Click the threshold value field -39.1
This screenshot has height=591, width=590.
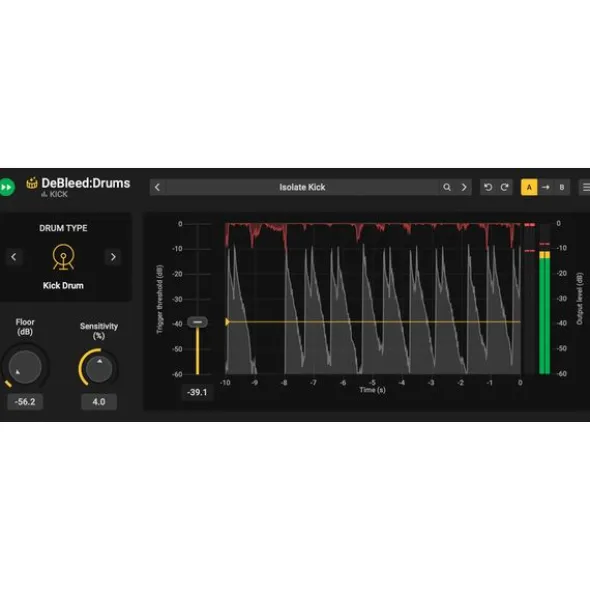pos(197,392)
